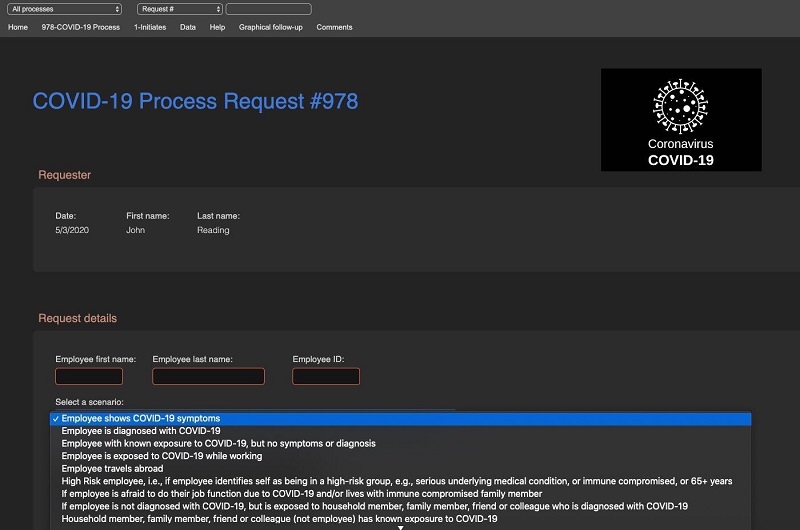The image size is (800, 530).
Task: Select the Employee ID input box
Action: pos(326,377)
